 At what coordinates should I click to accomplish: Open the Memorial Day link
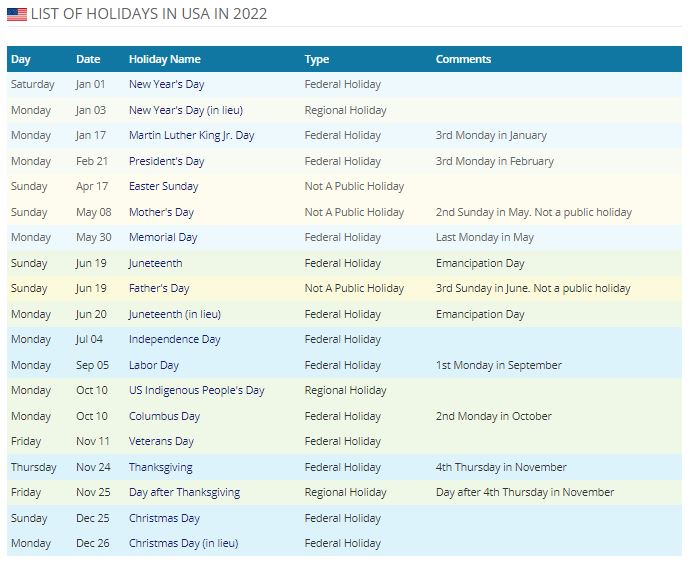click(163, 237)
